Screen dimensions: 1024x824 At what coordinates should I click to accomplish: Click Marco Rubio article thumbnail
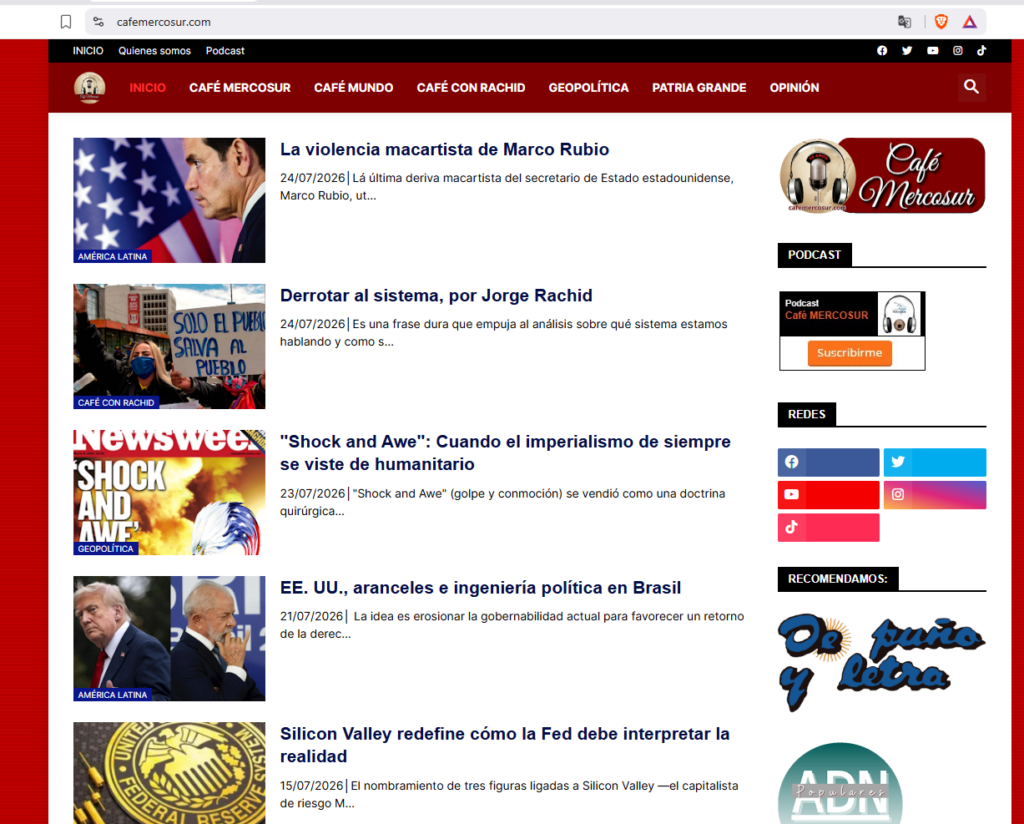coord(169,200)
